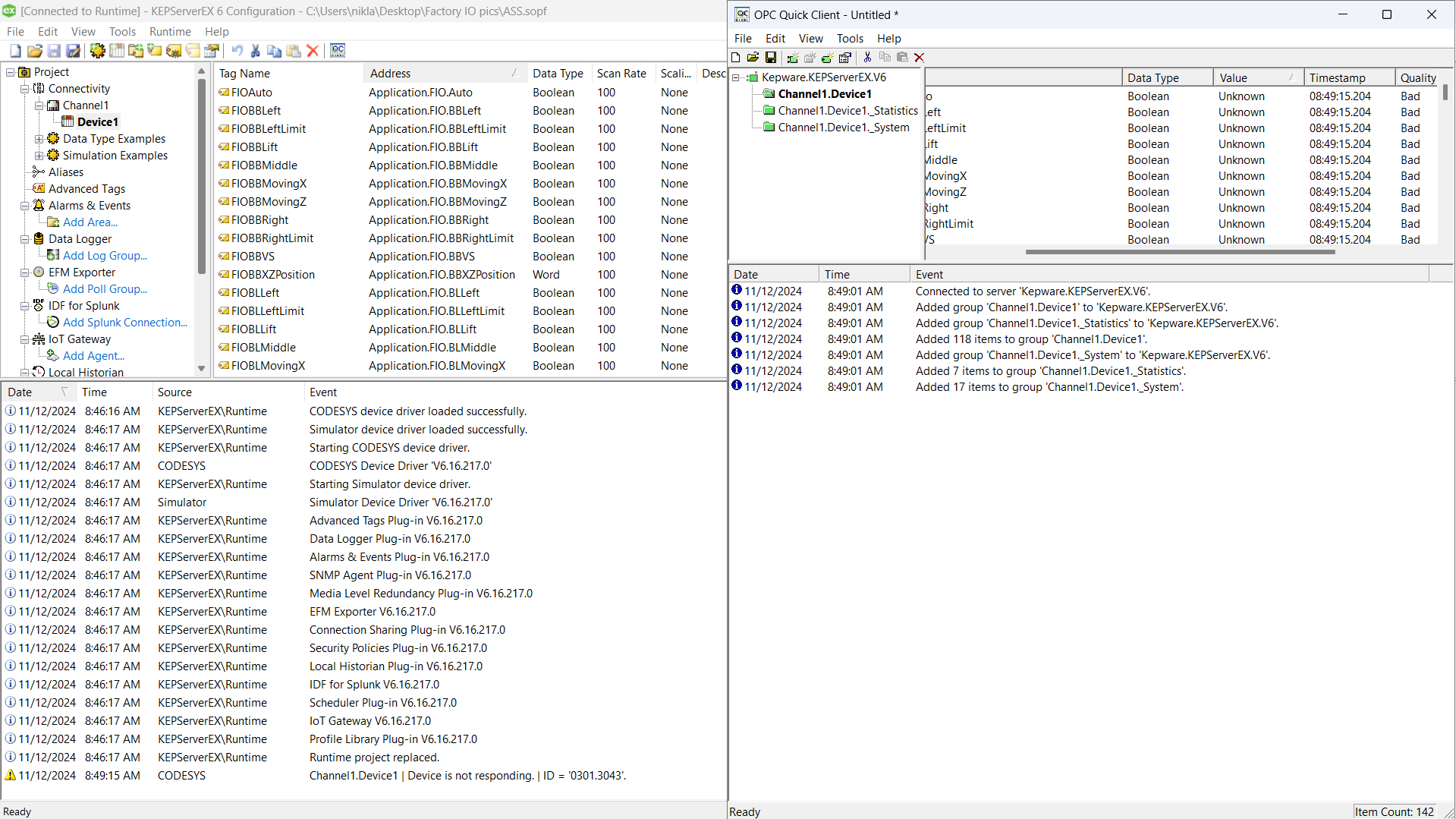Viewport: 1456px width, 819px height.
Task: Click the New Server Connection icon in Quick Client
Action: (x=792, y=58)
